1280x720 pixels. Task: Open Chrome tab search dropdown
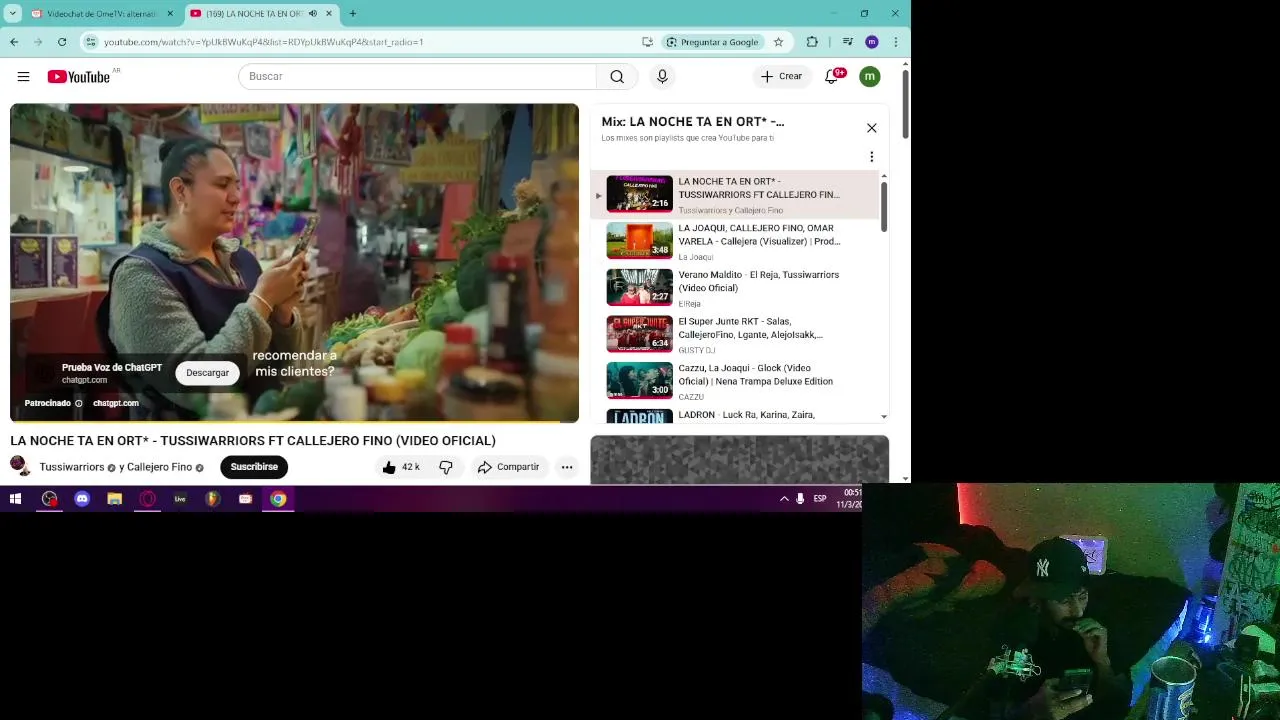pyautogui.click(x=12, y=14)
